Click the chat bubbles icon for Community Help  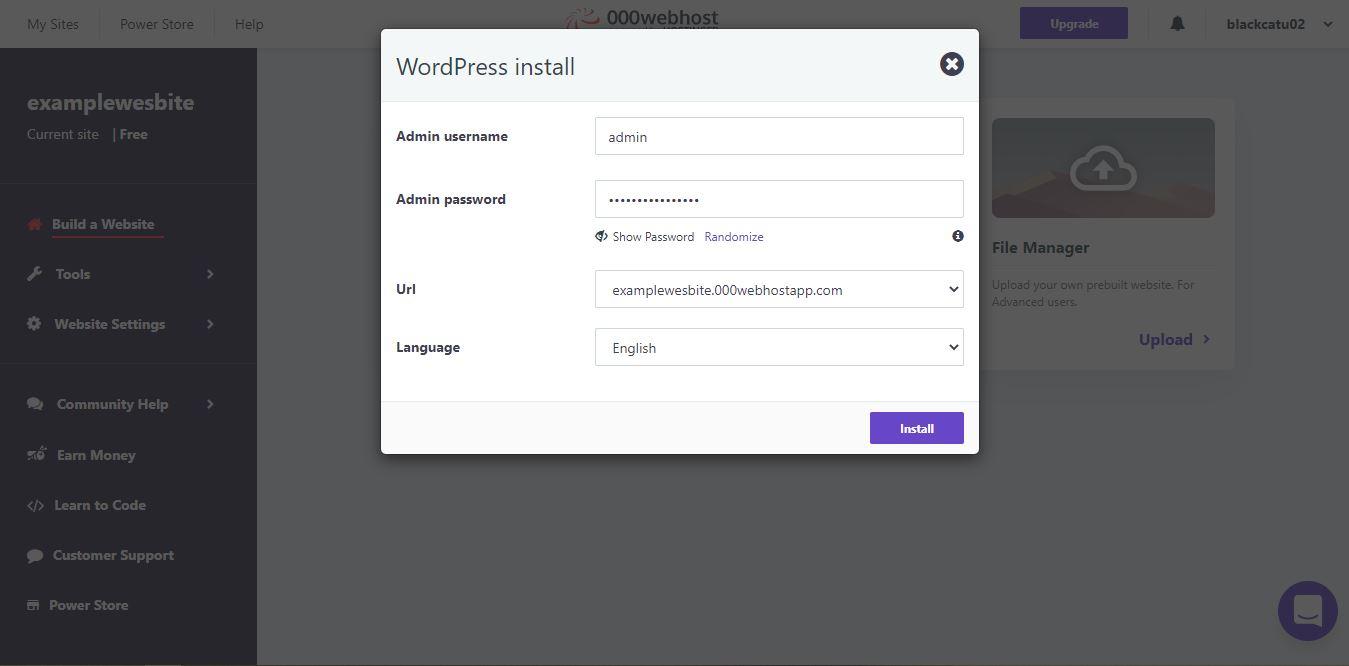pos(35,404)
